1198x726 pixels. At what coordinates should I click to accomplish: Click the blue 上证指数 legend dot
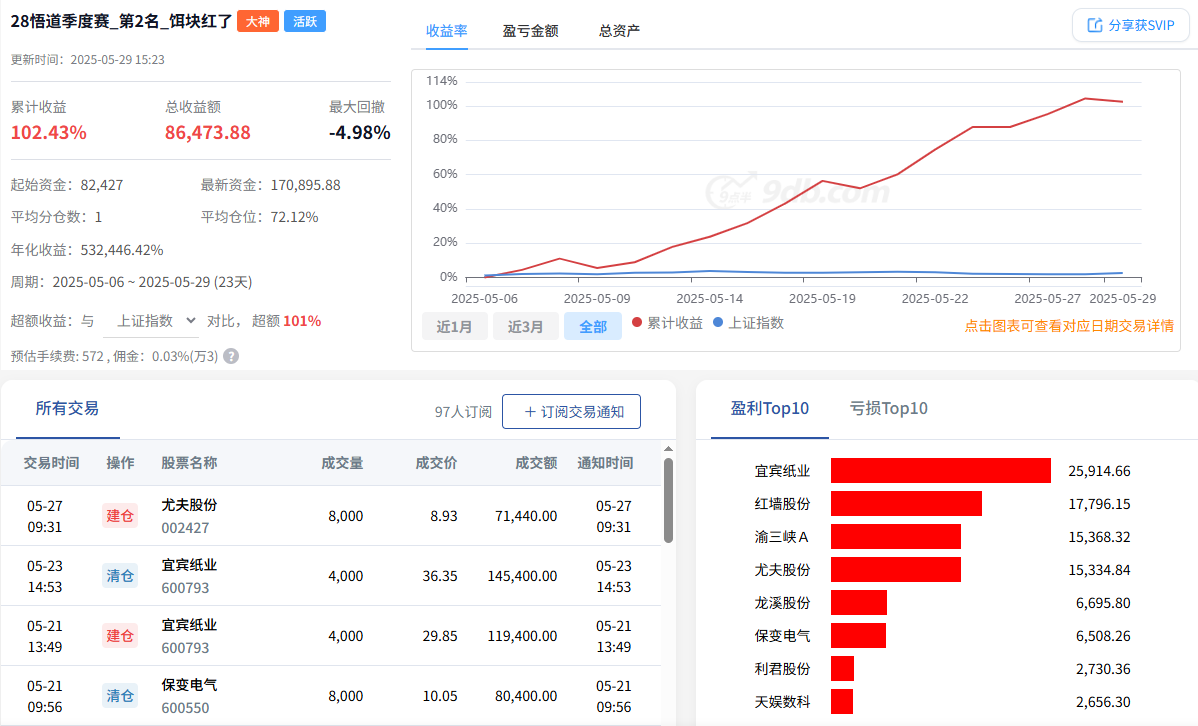[717, 322]
